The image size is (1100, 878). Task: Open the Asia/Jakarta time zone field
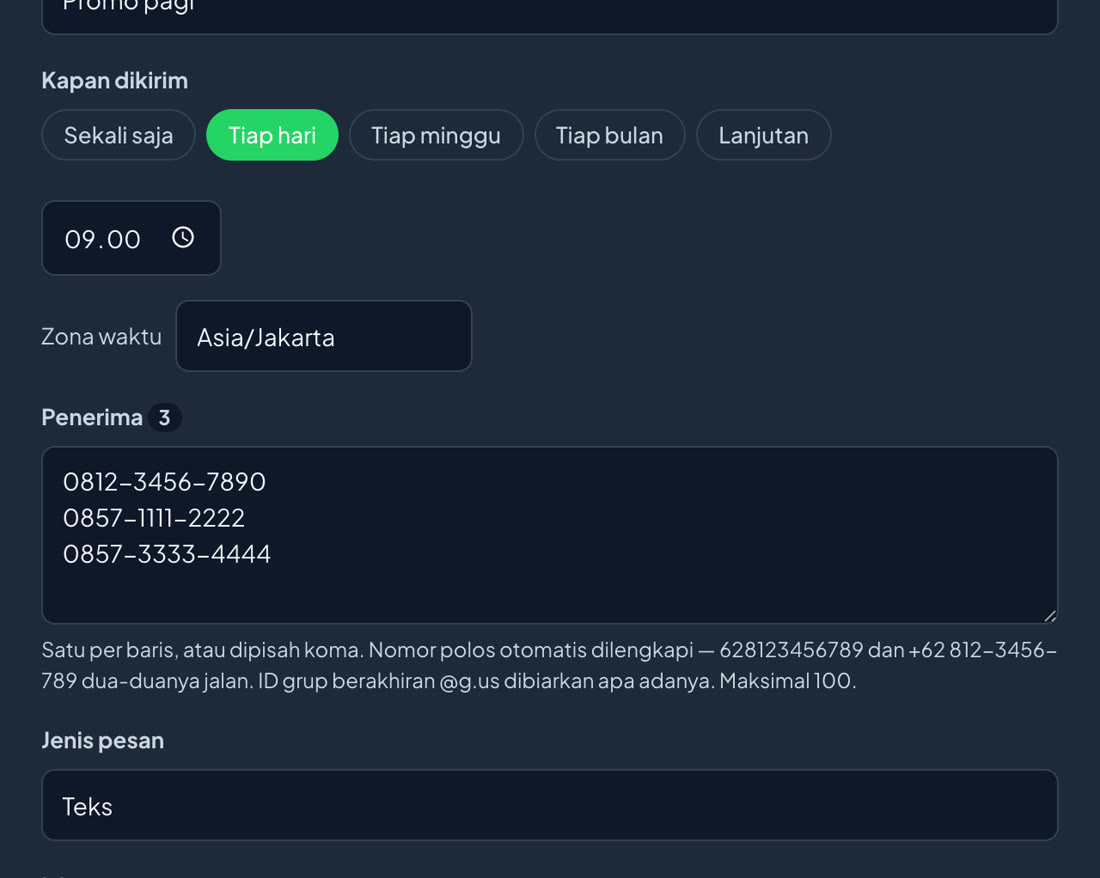tap(323, 336)
